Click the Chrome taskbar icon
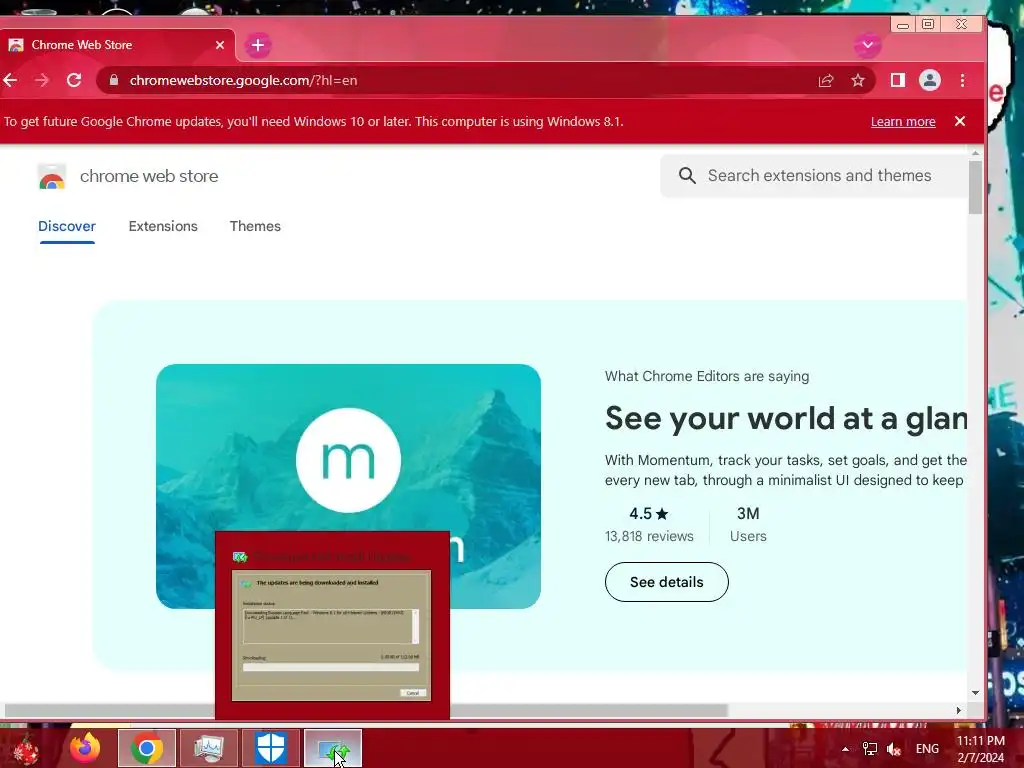 (x=147, y=748)
